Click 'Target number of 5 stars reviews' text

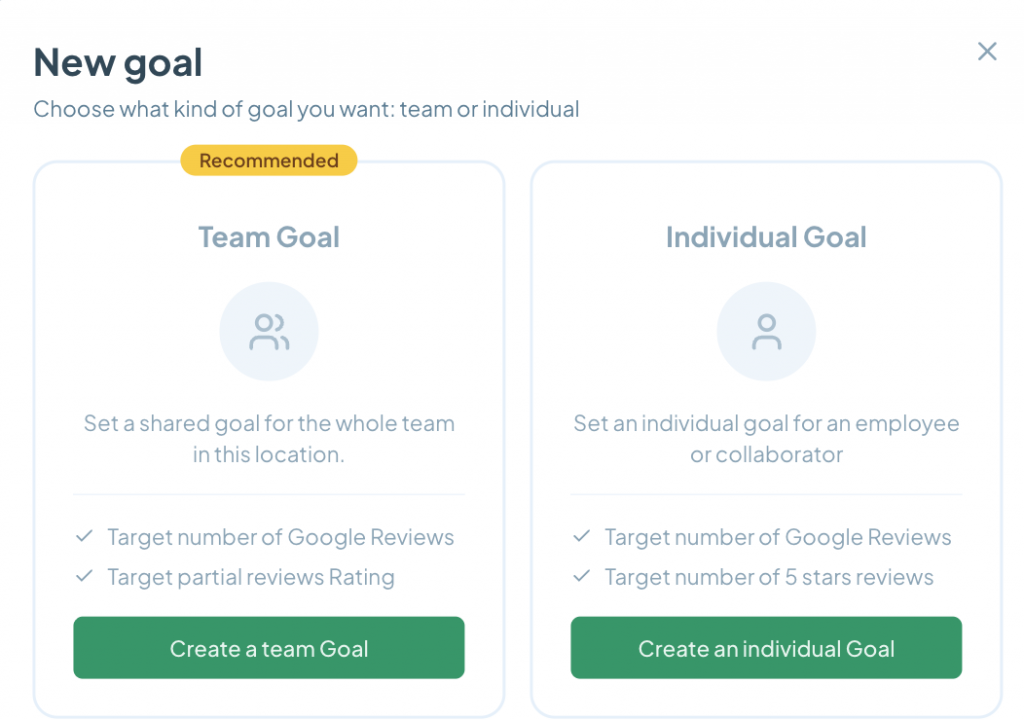769,577
